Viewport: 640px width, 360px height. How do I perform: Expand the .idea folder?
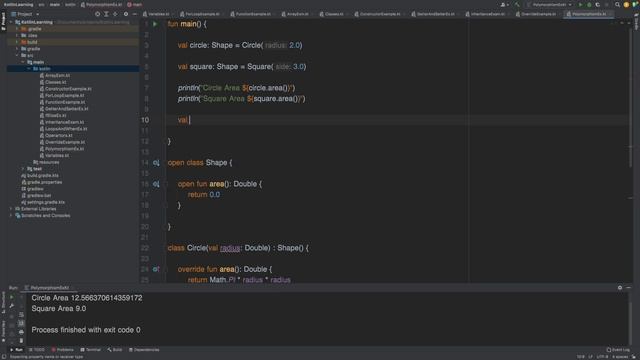click(17, 36)
